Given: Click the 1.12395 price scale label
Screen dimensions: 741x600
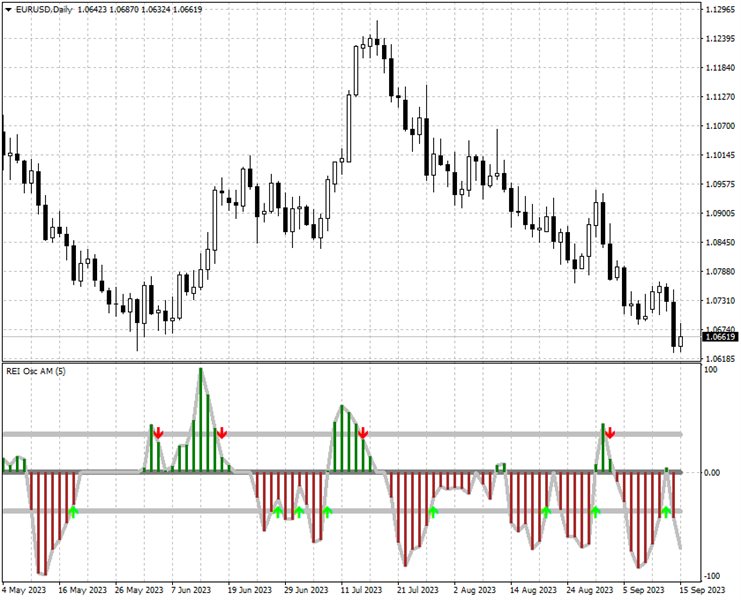Looking at the screenshot, I should point(720,39).
